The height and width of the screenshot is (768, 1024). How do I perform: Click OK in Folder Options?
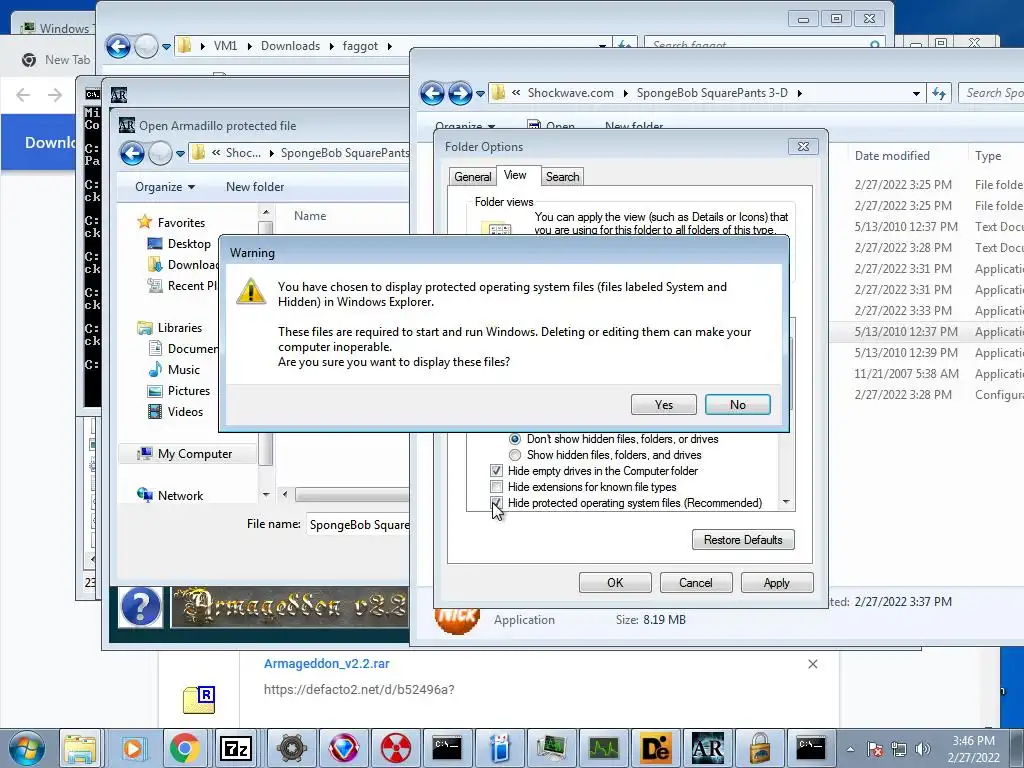tap(615, 583)
